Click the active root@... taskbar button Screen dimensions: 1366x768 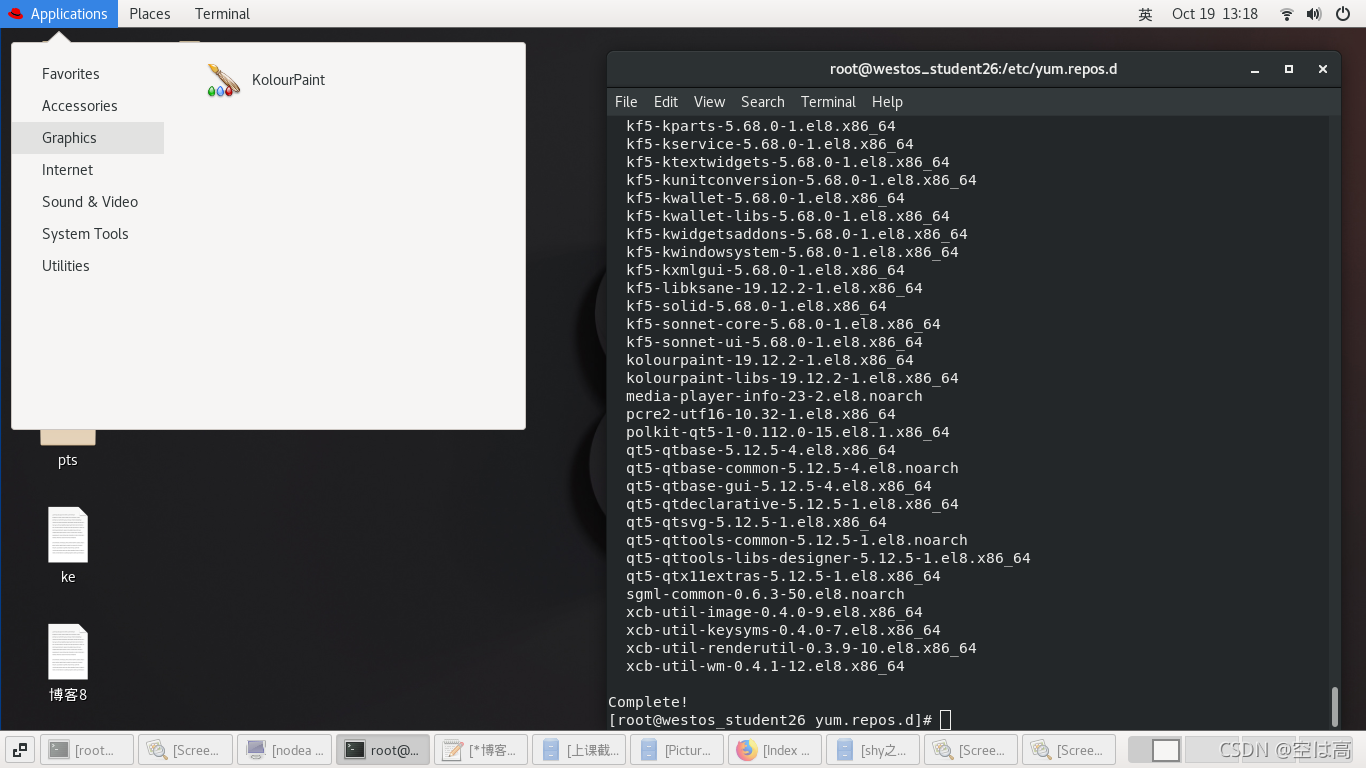383,749
